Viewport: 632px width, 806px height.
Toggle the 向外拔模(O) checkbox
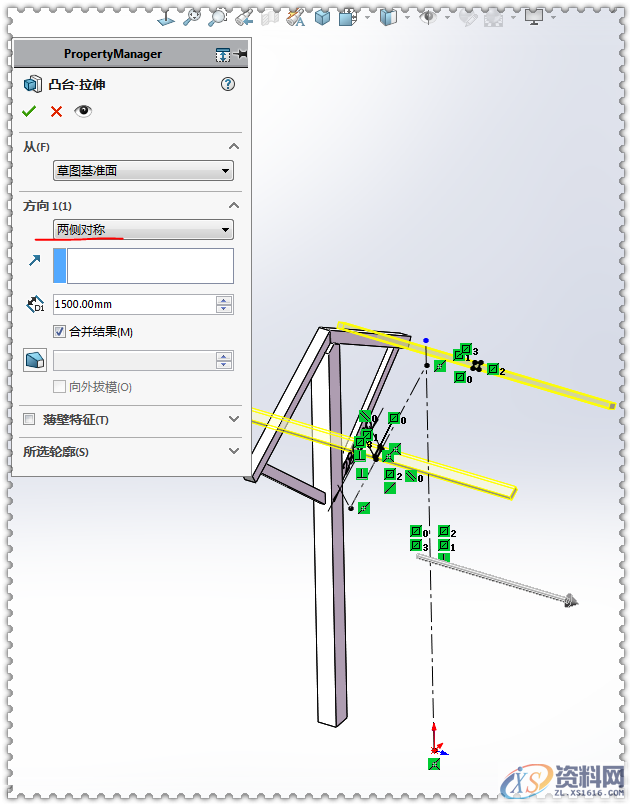[60, 387]
